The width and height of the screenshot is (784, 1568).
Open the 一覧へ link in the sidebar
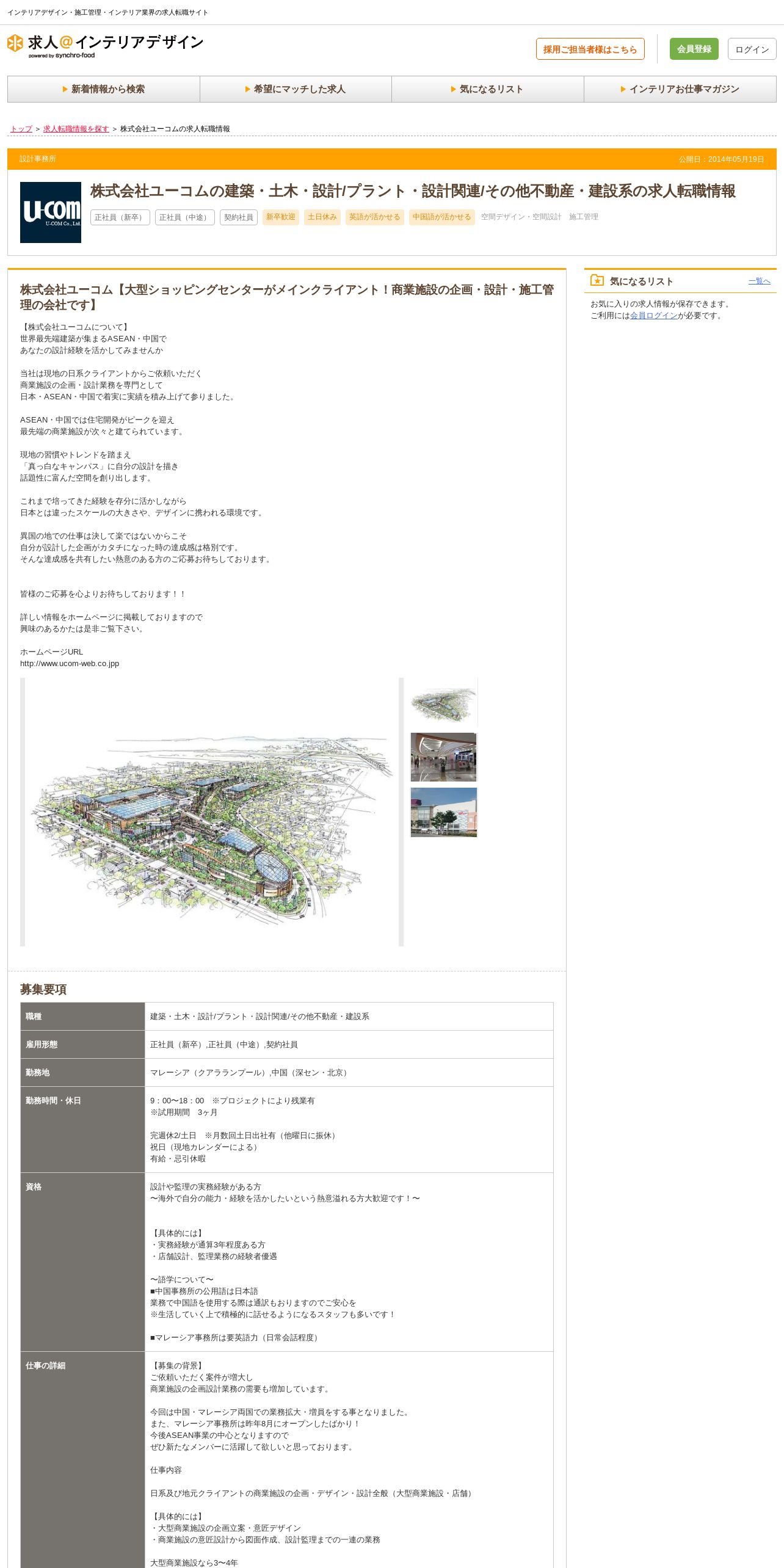[760, 281]
